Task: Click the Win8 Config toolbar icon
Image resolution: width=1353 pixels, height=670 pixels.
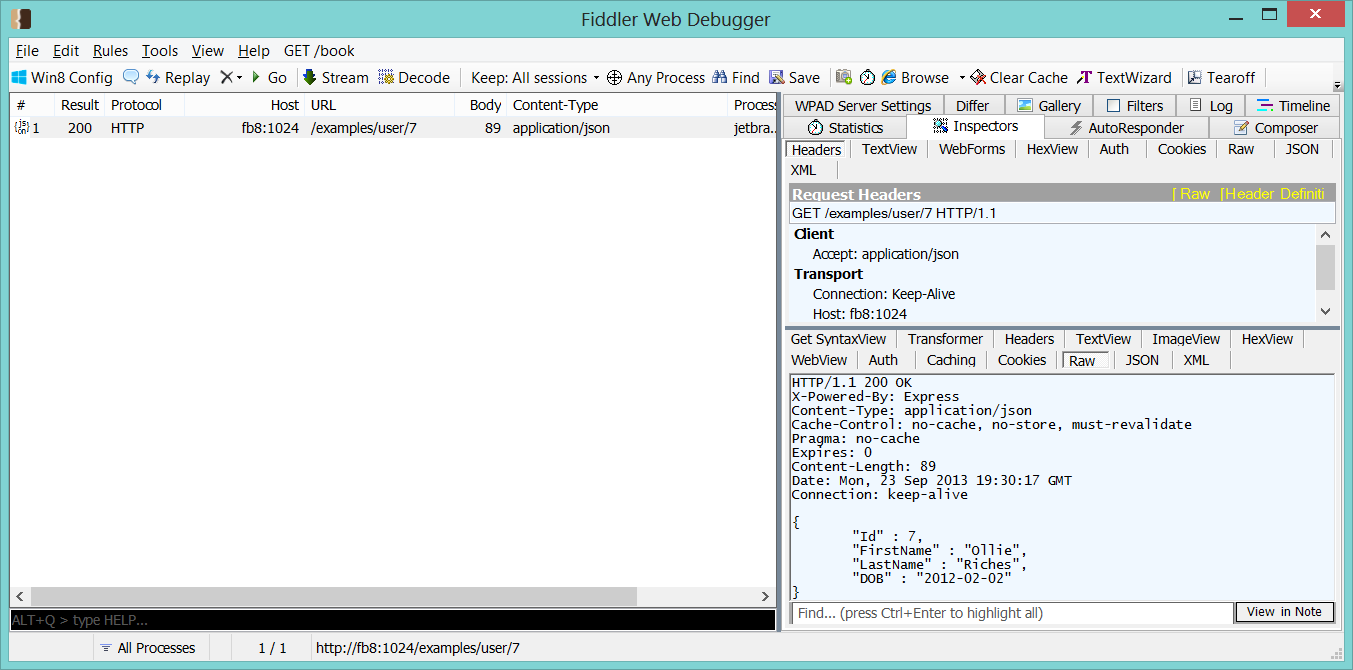Action: coord(19,77)
